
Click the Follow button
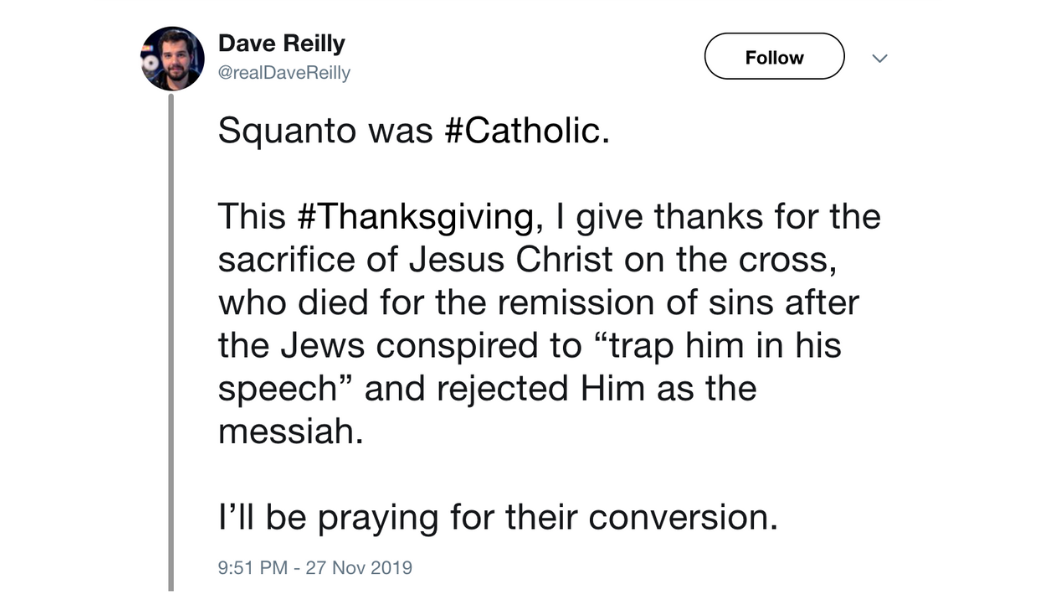point(774,58)
